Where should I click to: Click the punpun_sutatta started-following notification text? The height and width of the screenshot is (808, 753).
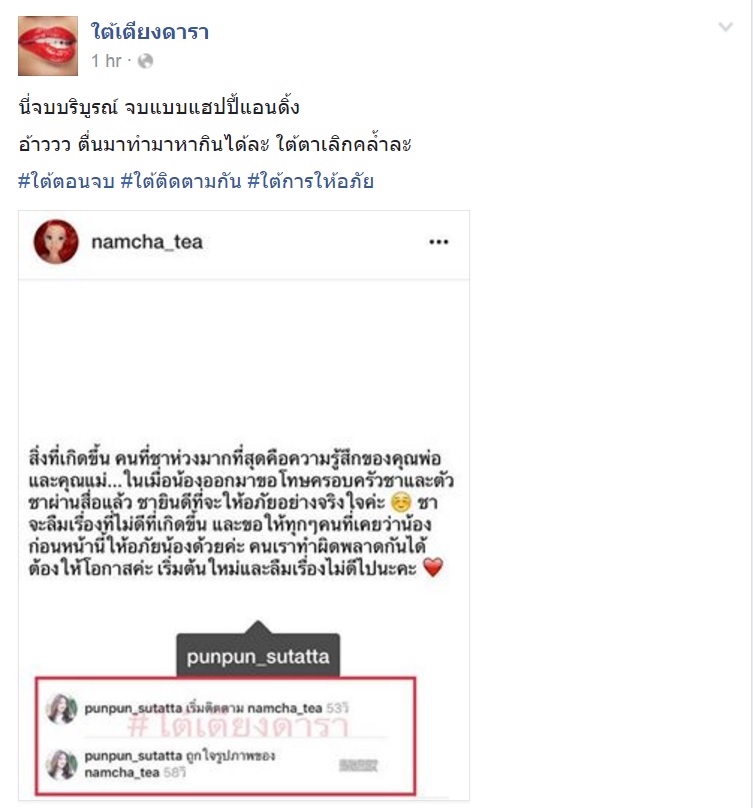point(216,708)
